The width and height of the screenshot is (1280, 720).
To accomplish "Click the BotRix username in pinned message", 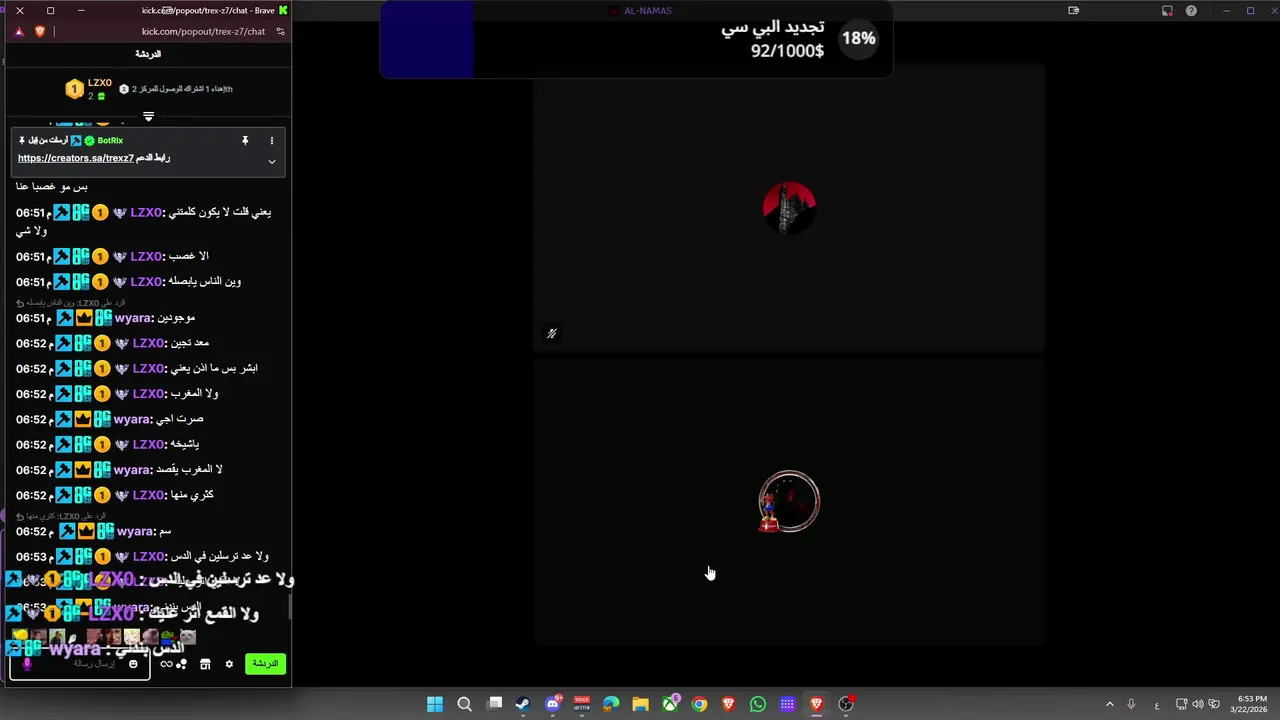I will pos(110,141).
